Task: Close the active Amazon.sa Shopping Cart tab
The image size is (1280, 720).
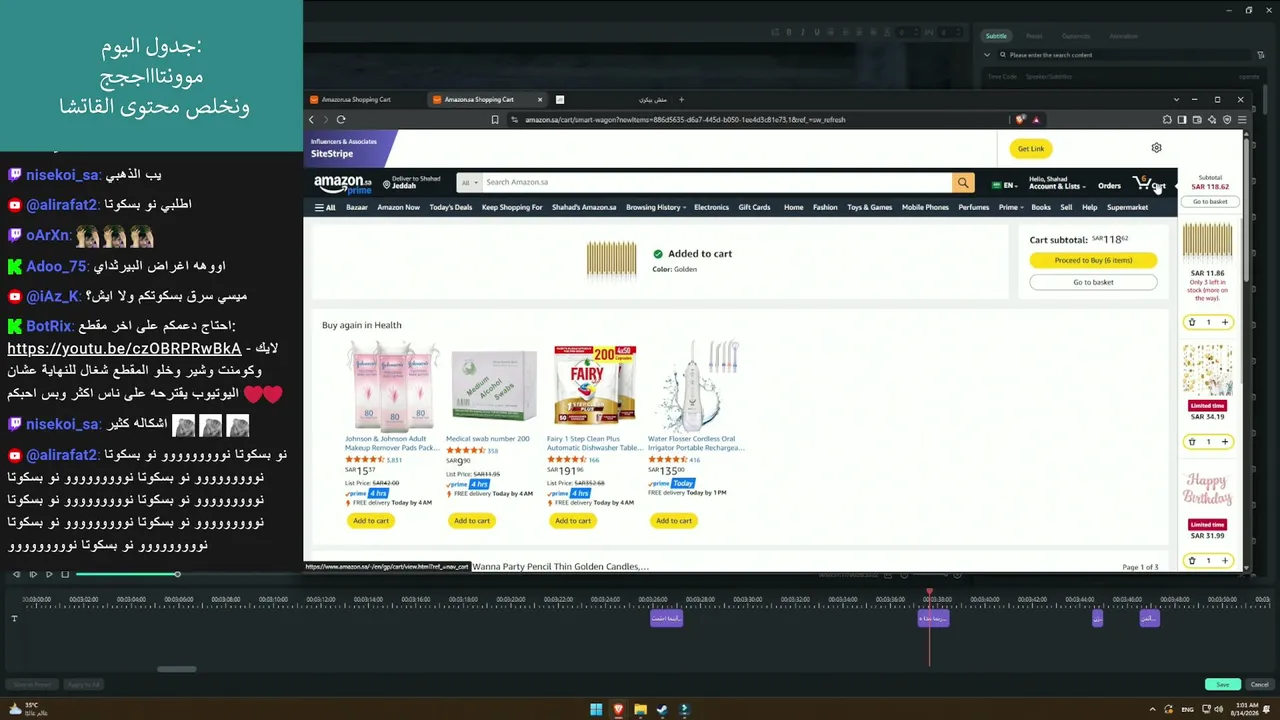Action: [x=540, y=99]
